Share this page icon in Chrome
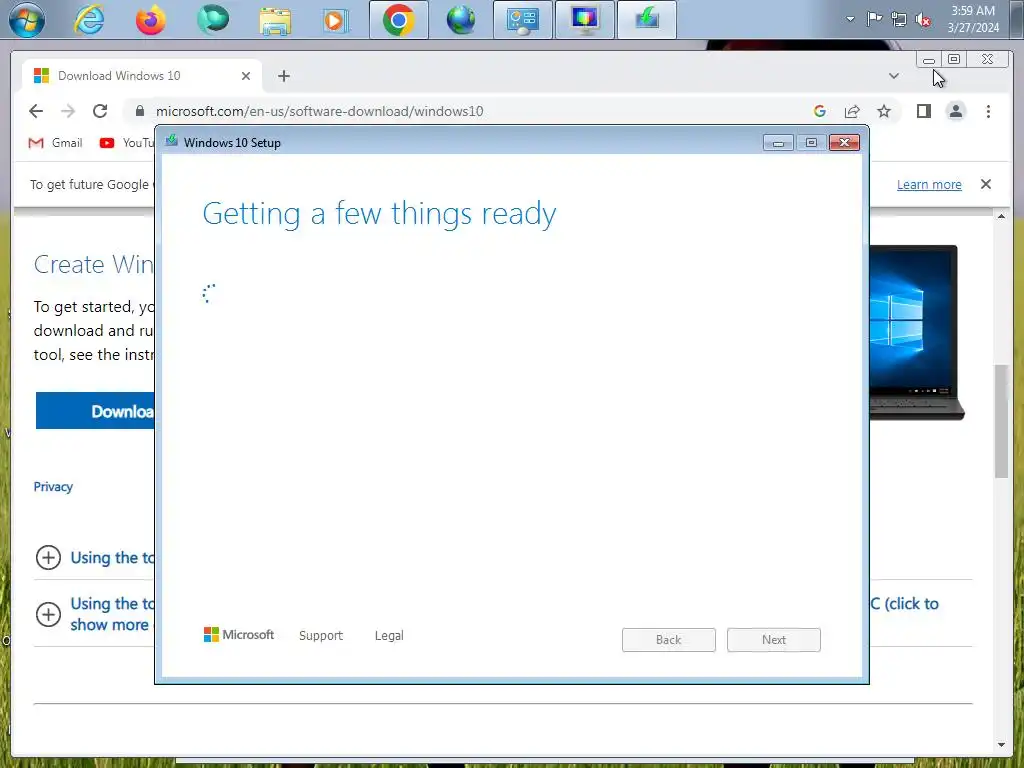The width and height of the screenshot is (1024, 768). click(852, 111)
